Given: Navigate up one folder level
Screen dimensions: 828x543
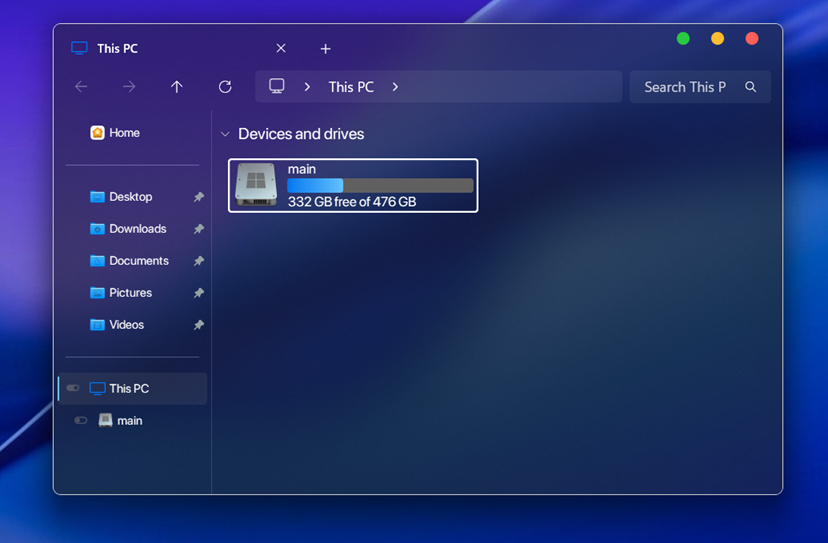Looking at the screenshot, I should coord(177,87).
